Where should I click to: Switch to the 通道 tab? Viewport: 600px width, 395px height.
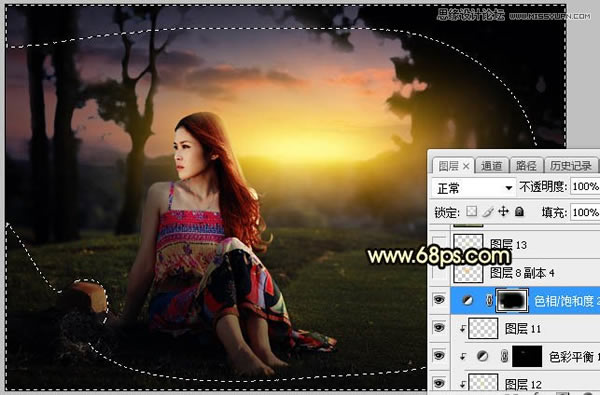point(491,166)
